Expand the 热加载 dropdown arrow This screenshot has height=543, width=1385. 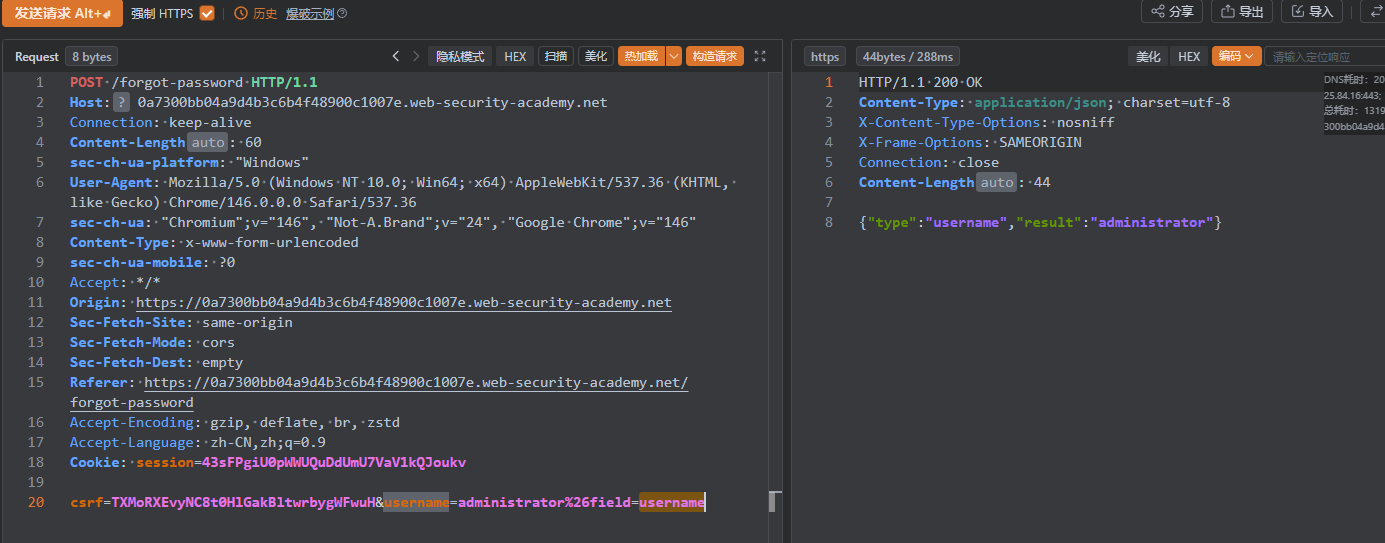pyautogui.click(x=674, y=57)
